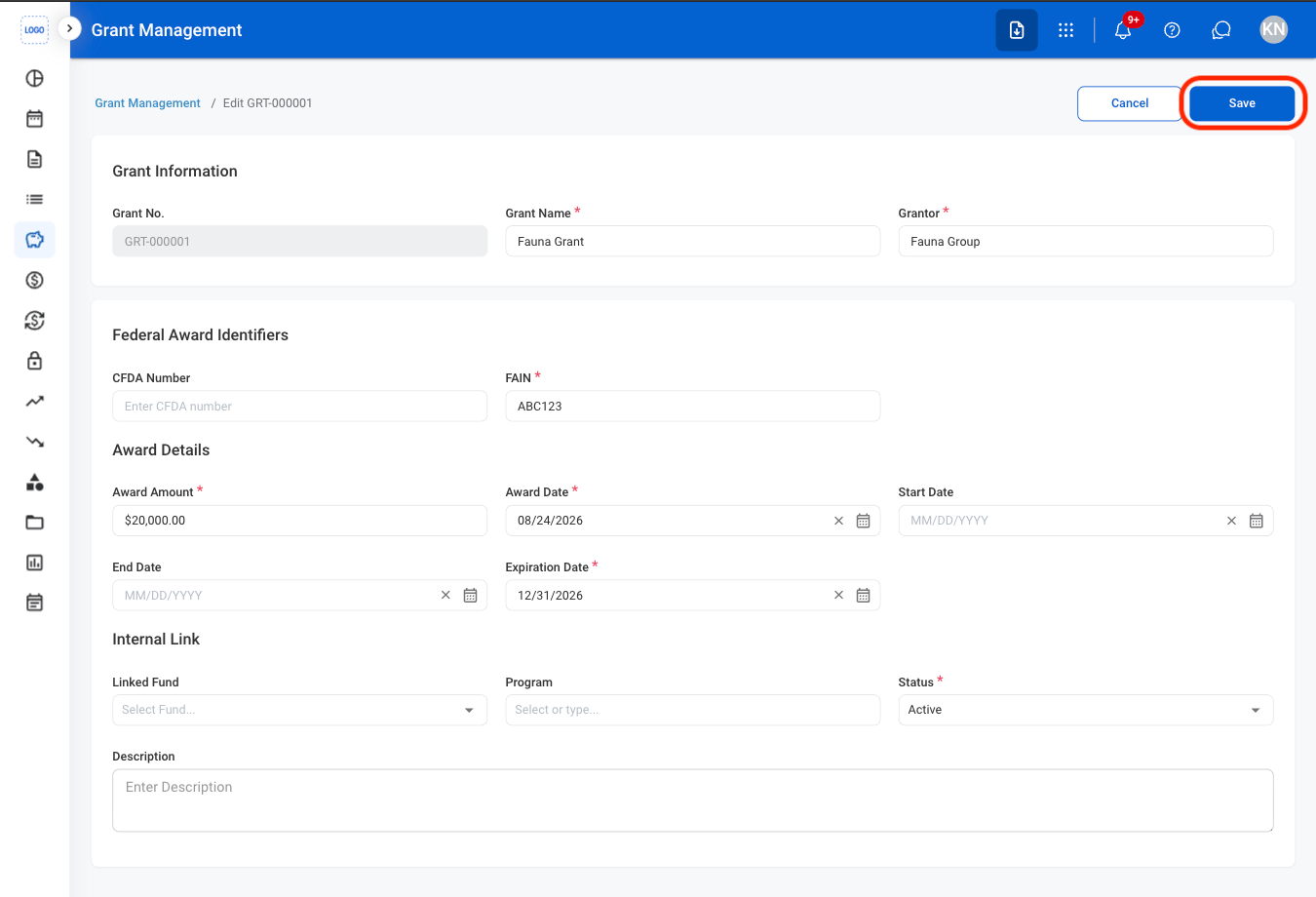Screen dimensions: 1316x897
Task: Open the apps grid launcher icon
Action: click(x=1066, y=30)
